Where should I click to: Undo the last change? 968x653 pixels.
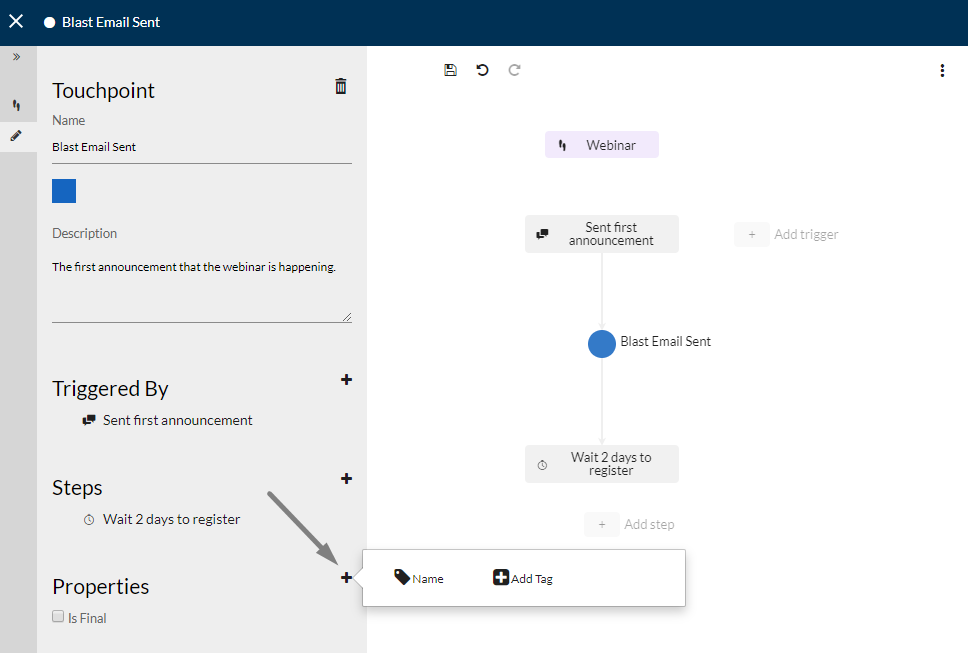[x=483, y=70]
